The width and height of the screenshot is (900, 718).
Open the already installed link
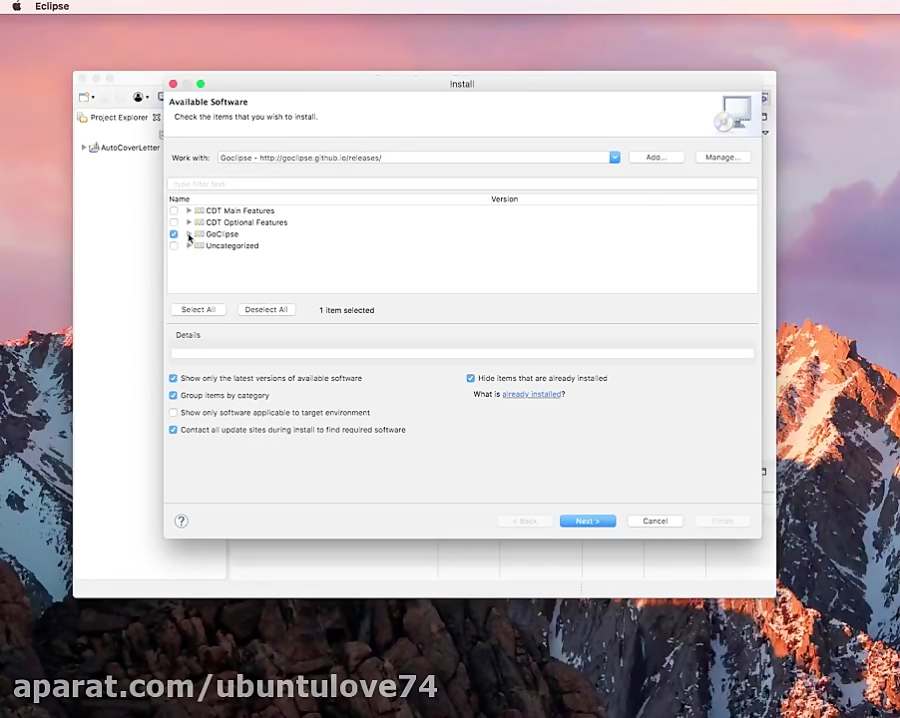[x=531, y=395]
